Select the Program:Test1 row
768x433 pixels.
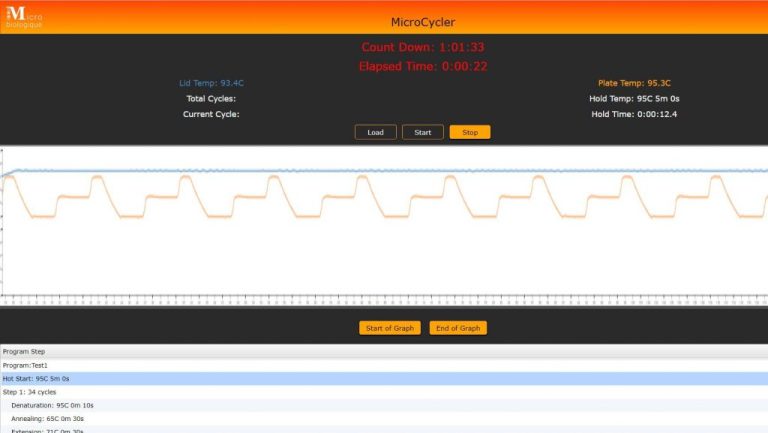pyautogui.click(x=384, y=365)
